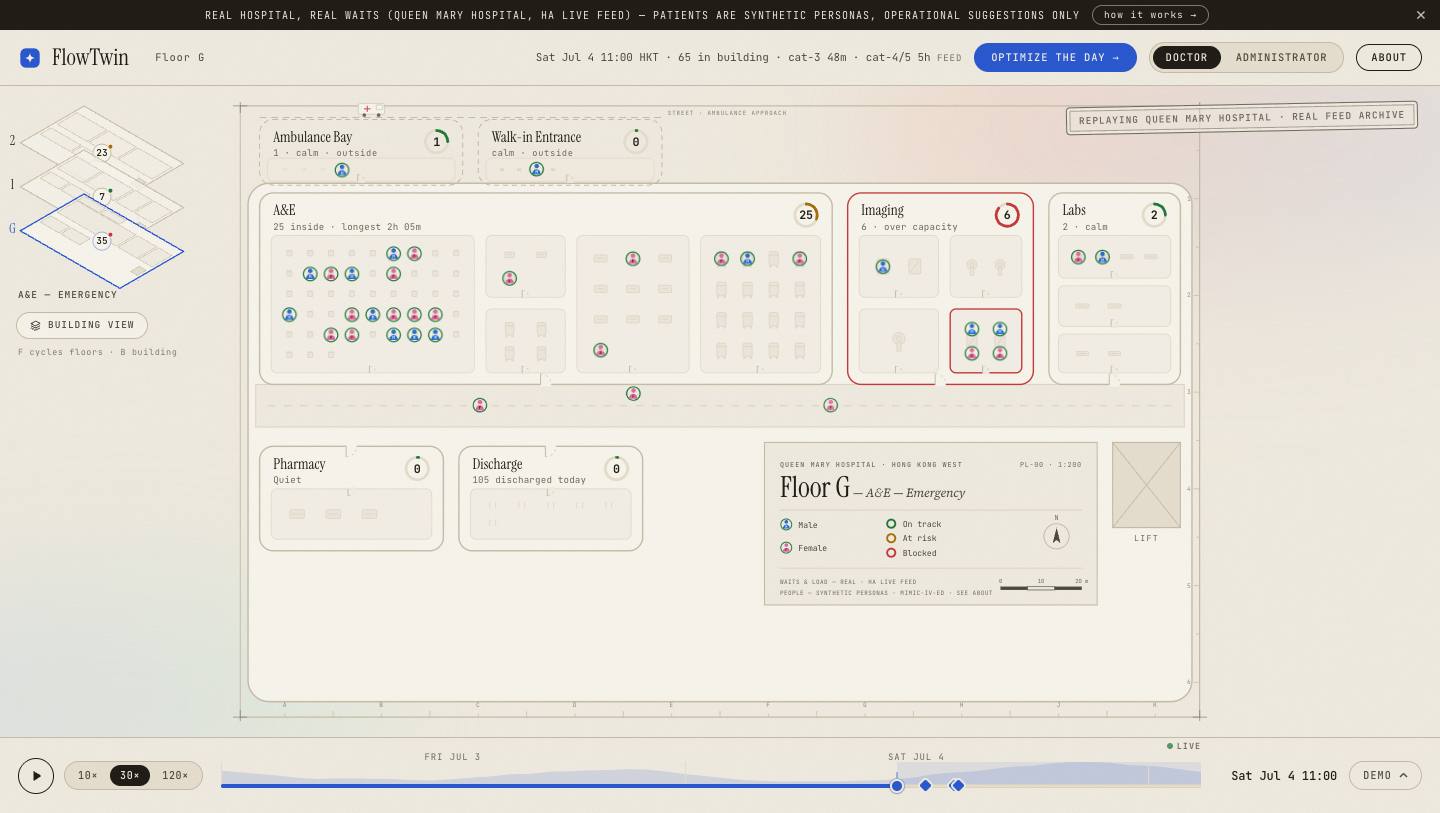Expand the DEMO menu
Screen dimensions: 1440x813
(x=1385, y=776)
